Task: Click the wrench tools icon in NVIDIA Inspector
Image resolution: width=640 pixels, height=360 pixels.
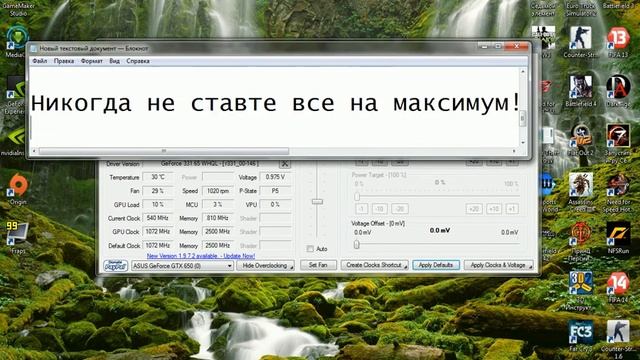Action: (284, 164)
